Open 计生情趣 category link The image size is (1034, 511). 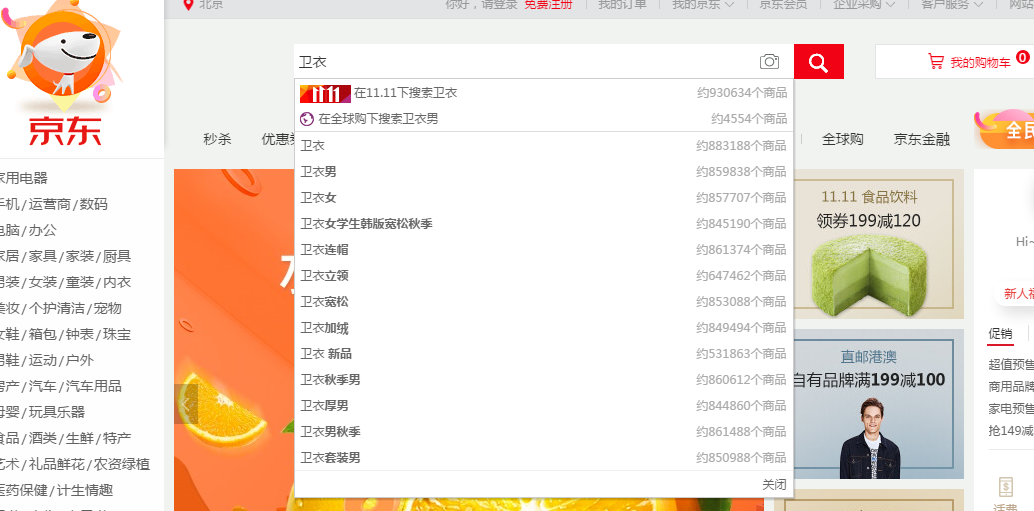click(84, 490)
